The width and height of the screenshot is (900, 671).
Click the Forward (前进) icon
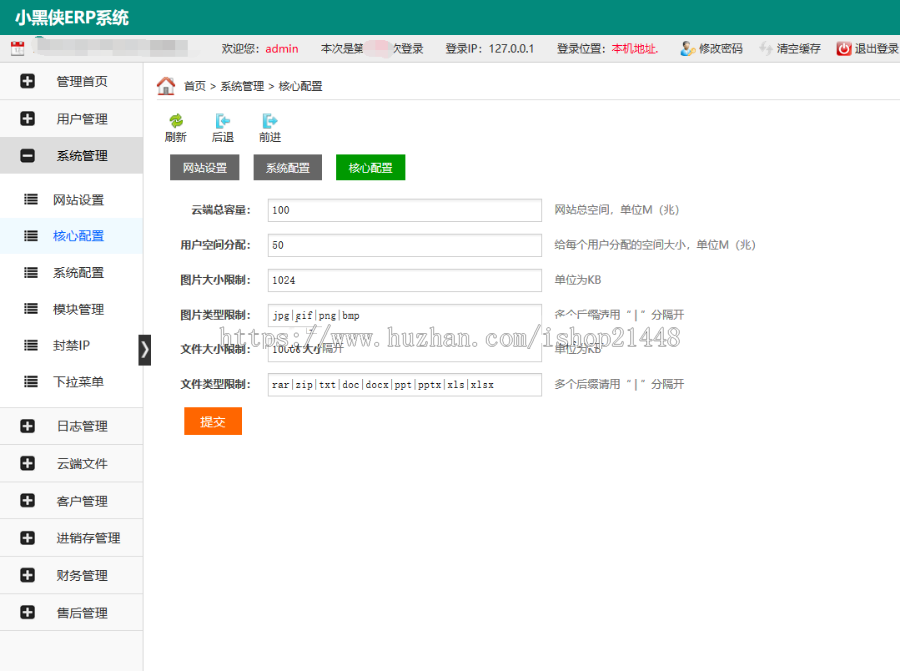pyautogui.click(x=270, y=121)
